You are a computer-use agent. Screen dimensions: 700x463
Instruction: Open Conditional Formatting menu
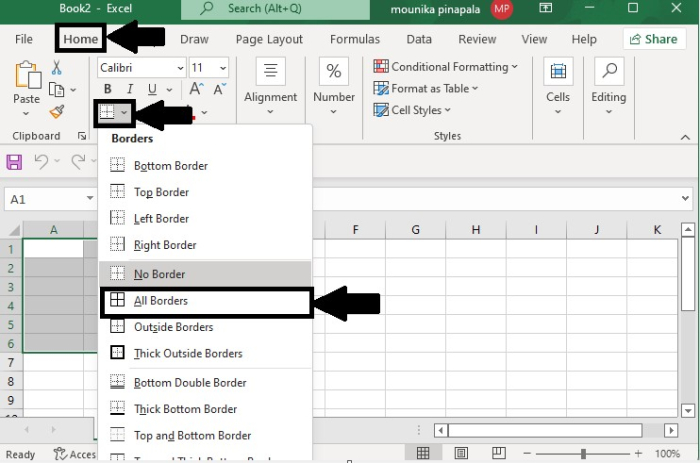(x=446, y=67)
